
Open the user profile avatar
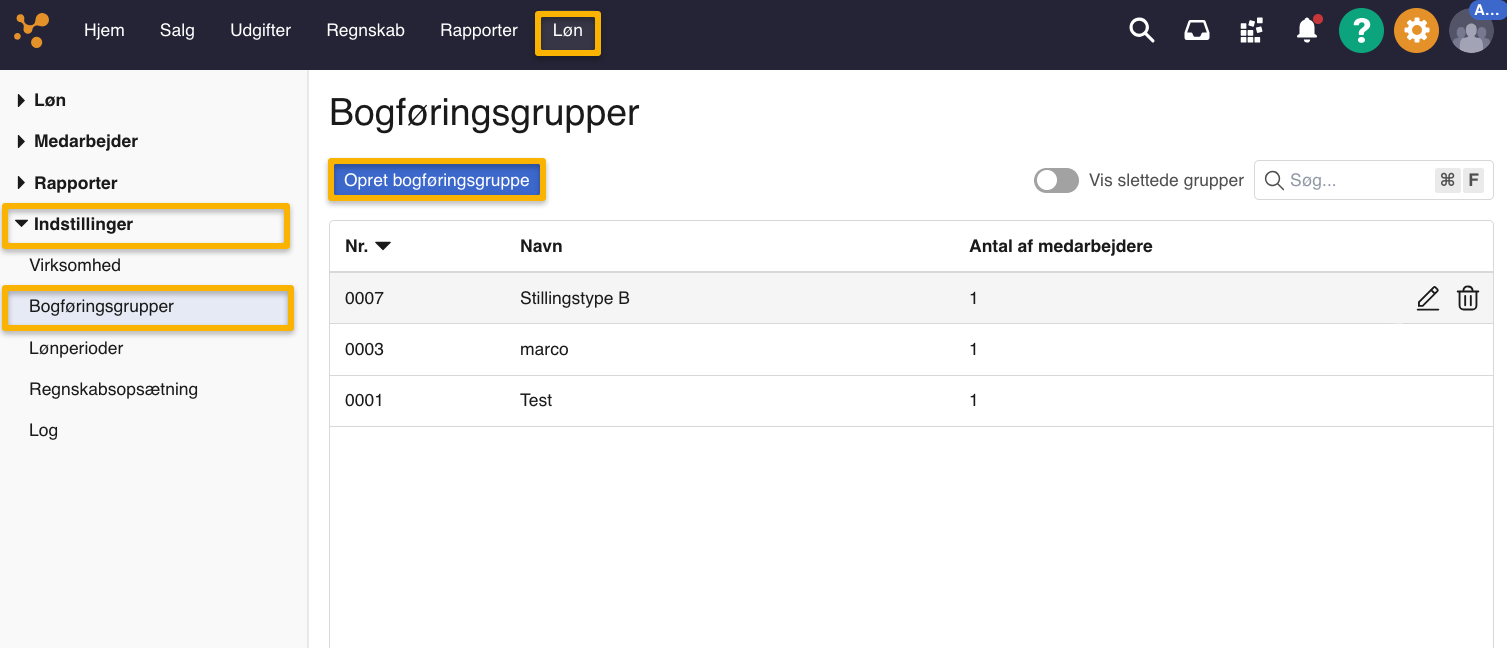[x=1470, y=31]
